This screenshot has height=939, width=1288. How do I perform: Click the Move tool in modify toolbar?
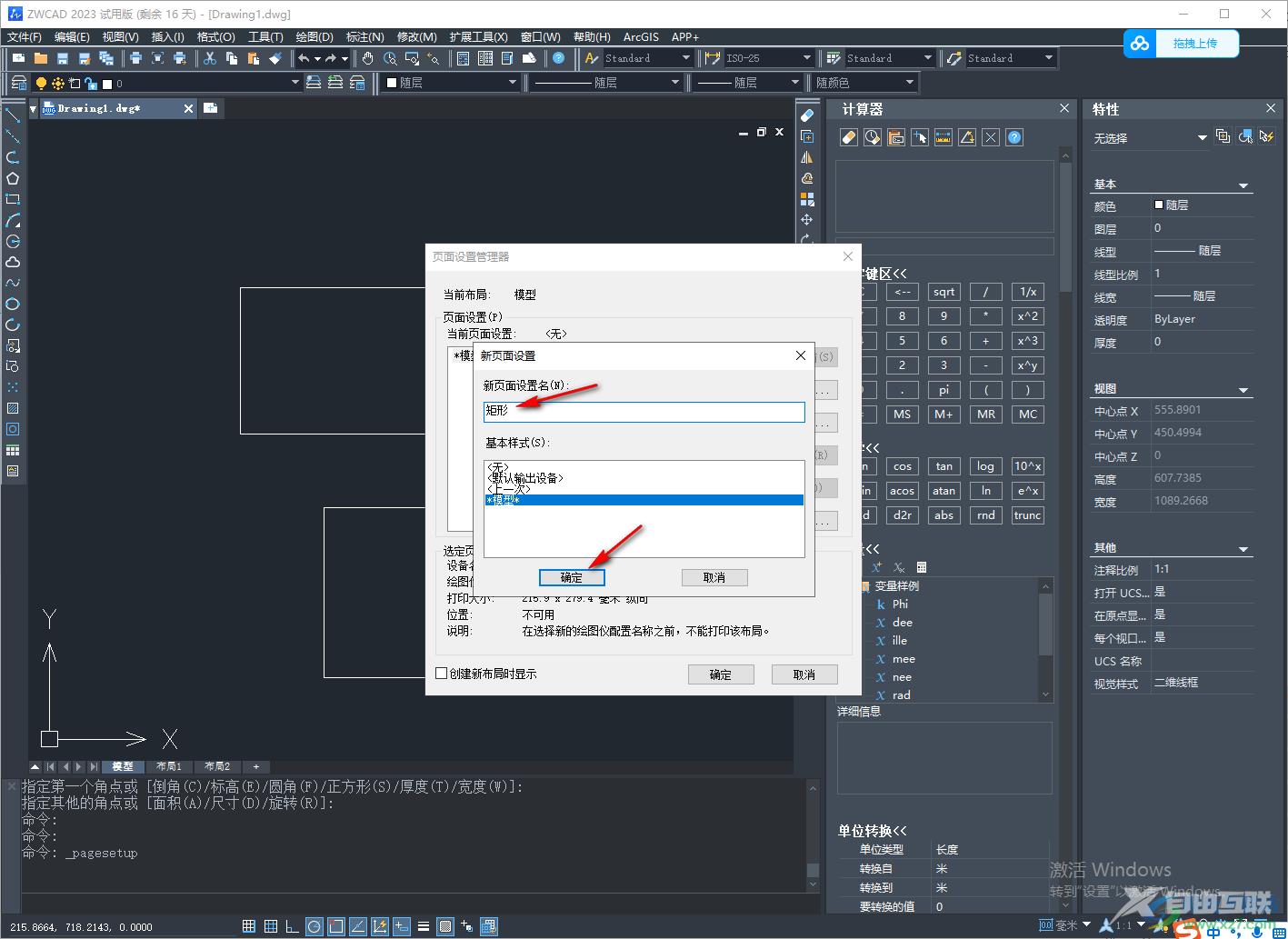807,220
